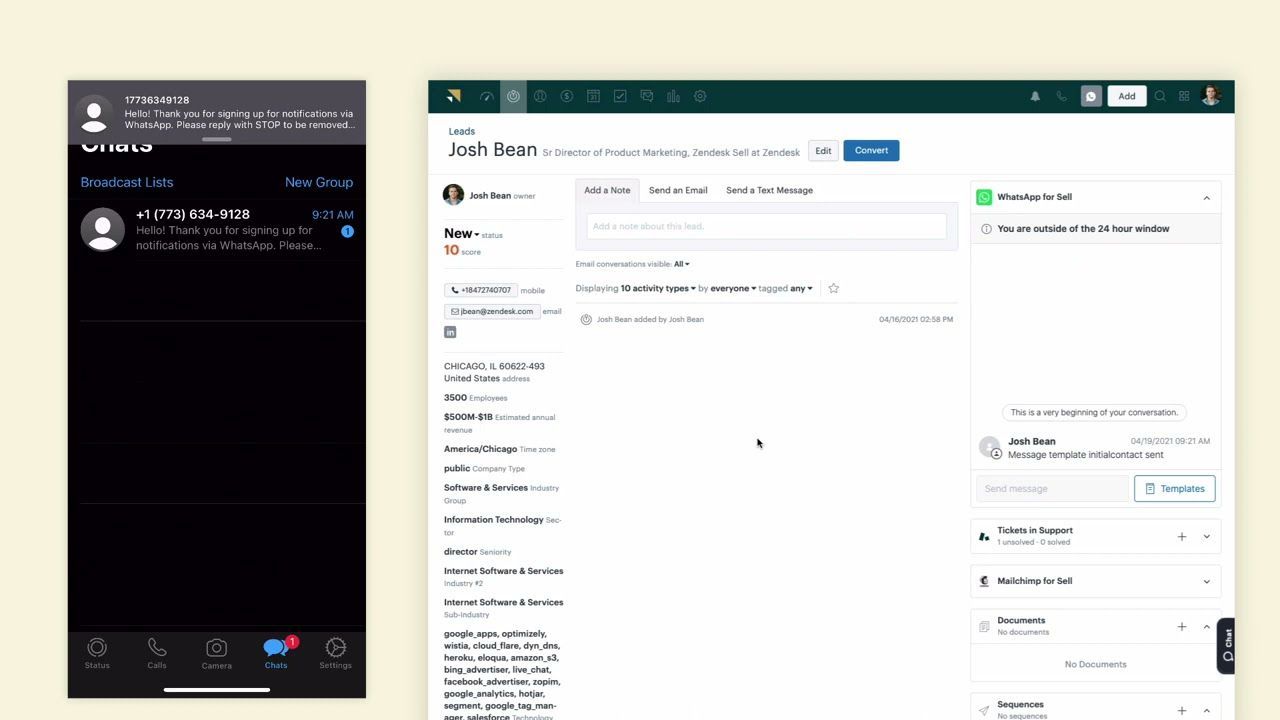Add a ticket in Tickets in Support
1280x720 pixels.
pyautogui.click(x=1181, y=537)
